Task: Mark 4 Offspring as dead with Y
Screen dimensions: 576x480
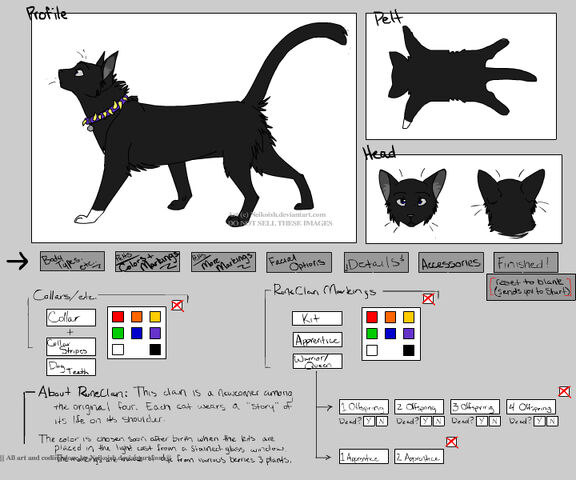Action: [539, 421]
